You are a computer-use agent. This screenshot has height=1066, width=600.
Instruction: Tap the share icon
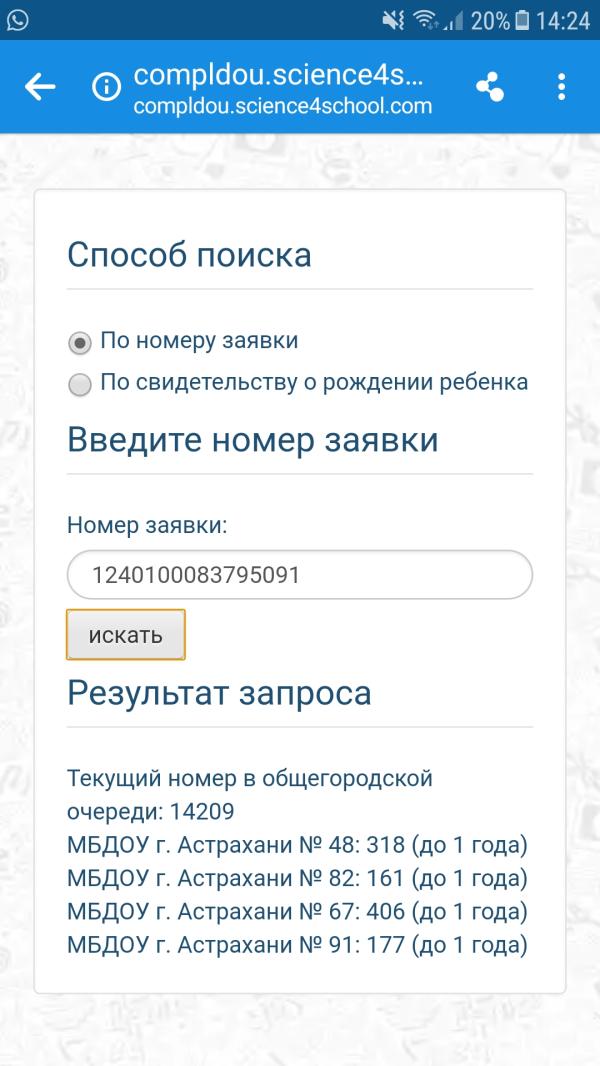[490, 88]
